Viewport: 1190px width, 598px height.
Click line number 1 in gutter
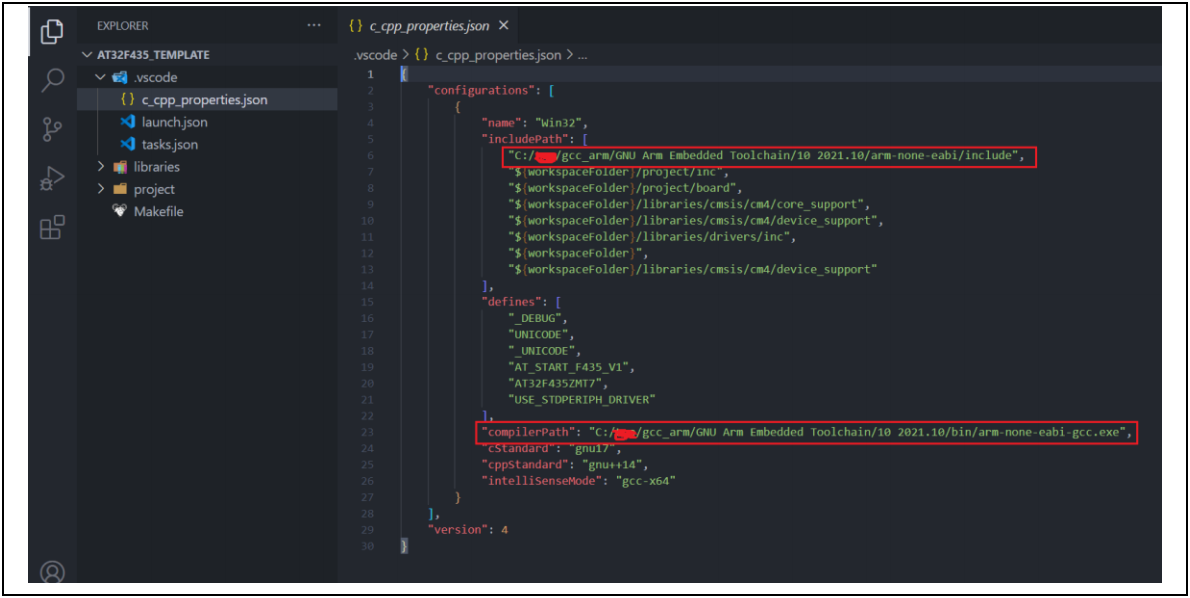370,74
